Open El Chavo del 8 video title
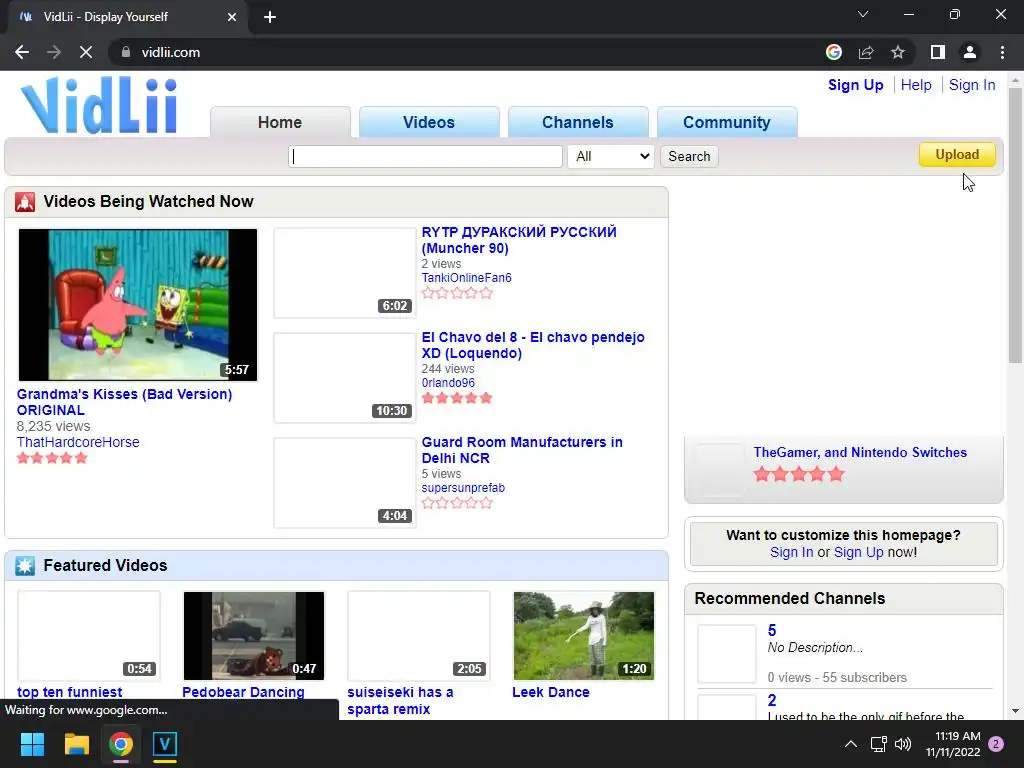1024x768 pixels. 533,345
